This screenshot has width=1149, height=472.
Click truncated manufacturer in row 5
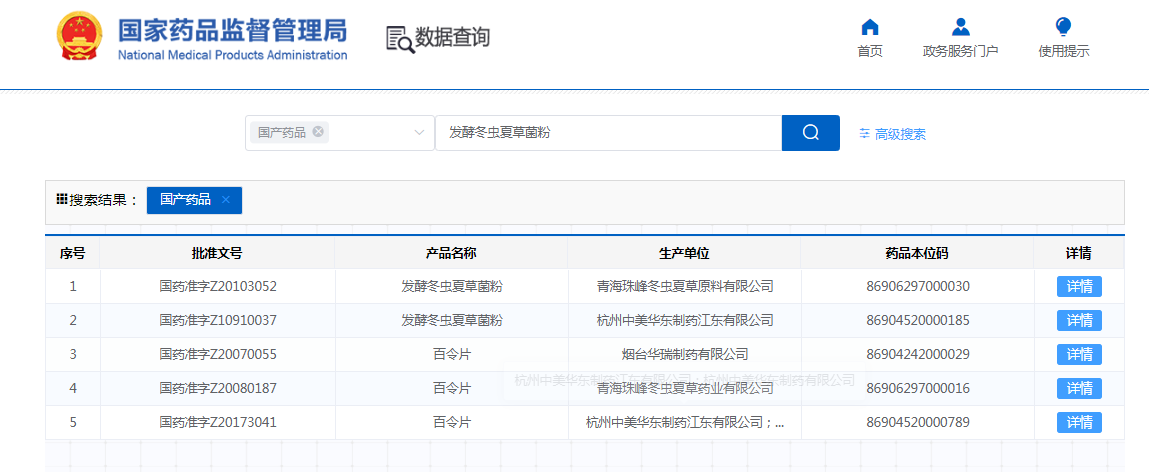684,422
